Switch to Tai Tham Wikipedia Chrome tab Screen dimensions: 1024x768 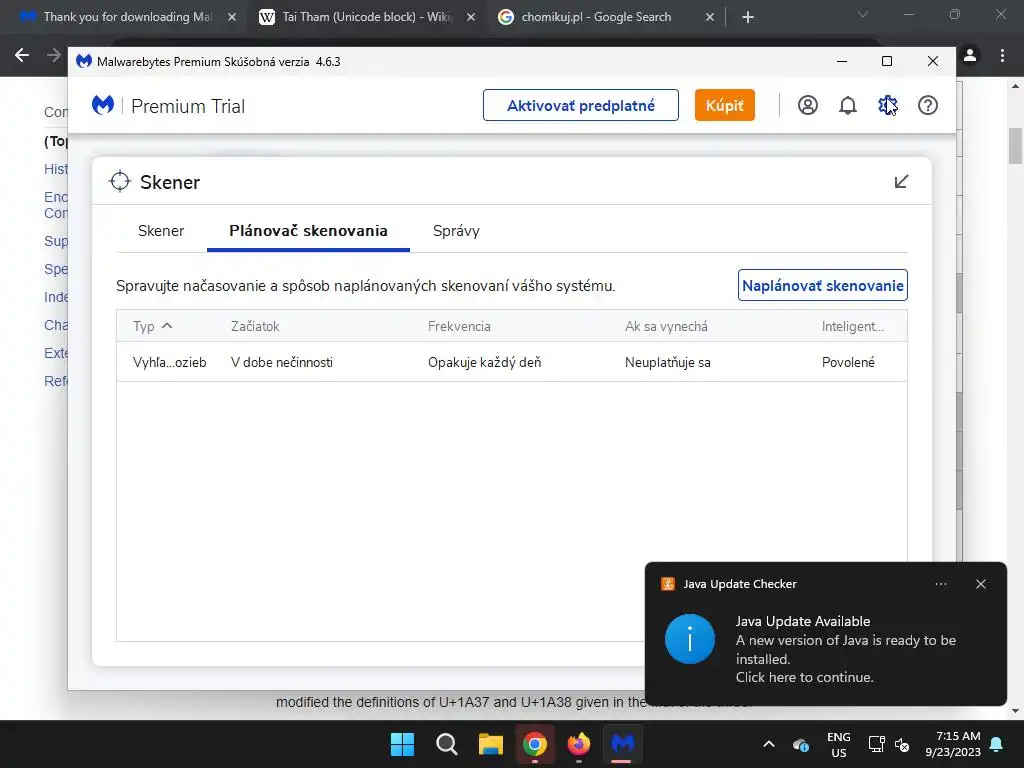click(x=366, y=17)
